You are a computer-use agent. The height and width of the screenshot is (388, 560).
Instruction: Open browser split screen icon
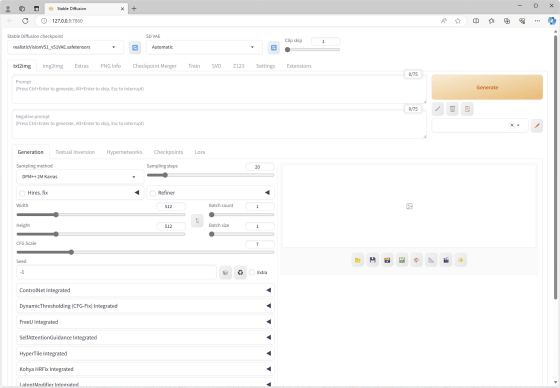coord(476,21)
